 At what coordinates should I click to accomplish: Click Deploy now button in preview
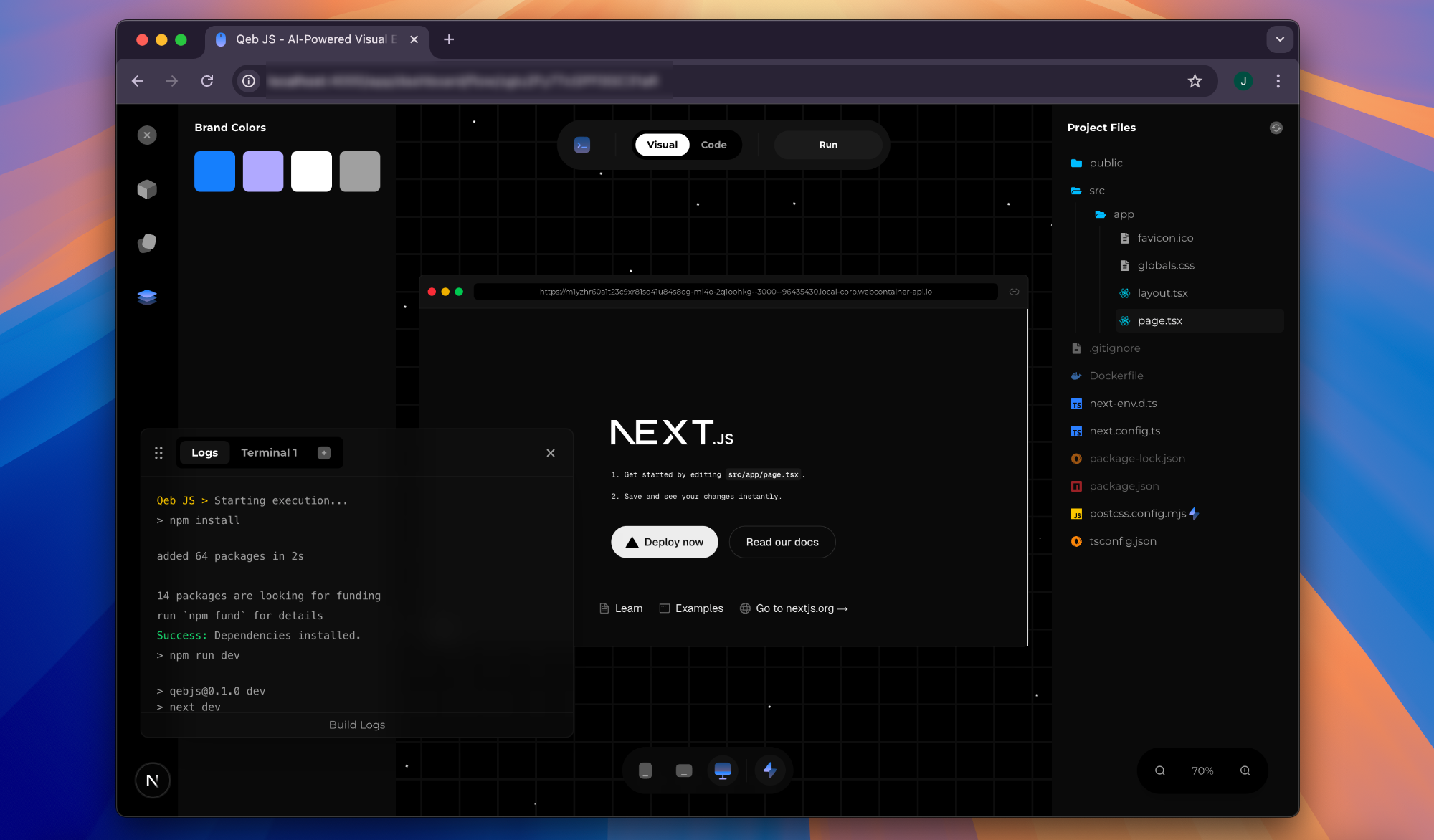pyautogui.click(x=664, y=542)
